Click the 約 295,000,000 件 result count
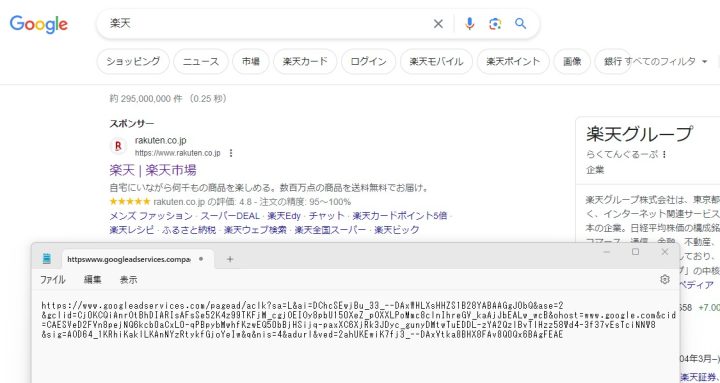This screenshot has height=383, width=720. (146, 99)
